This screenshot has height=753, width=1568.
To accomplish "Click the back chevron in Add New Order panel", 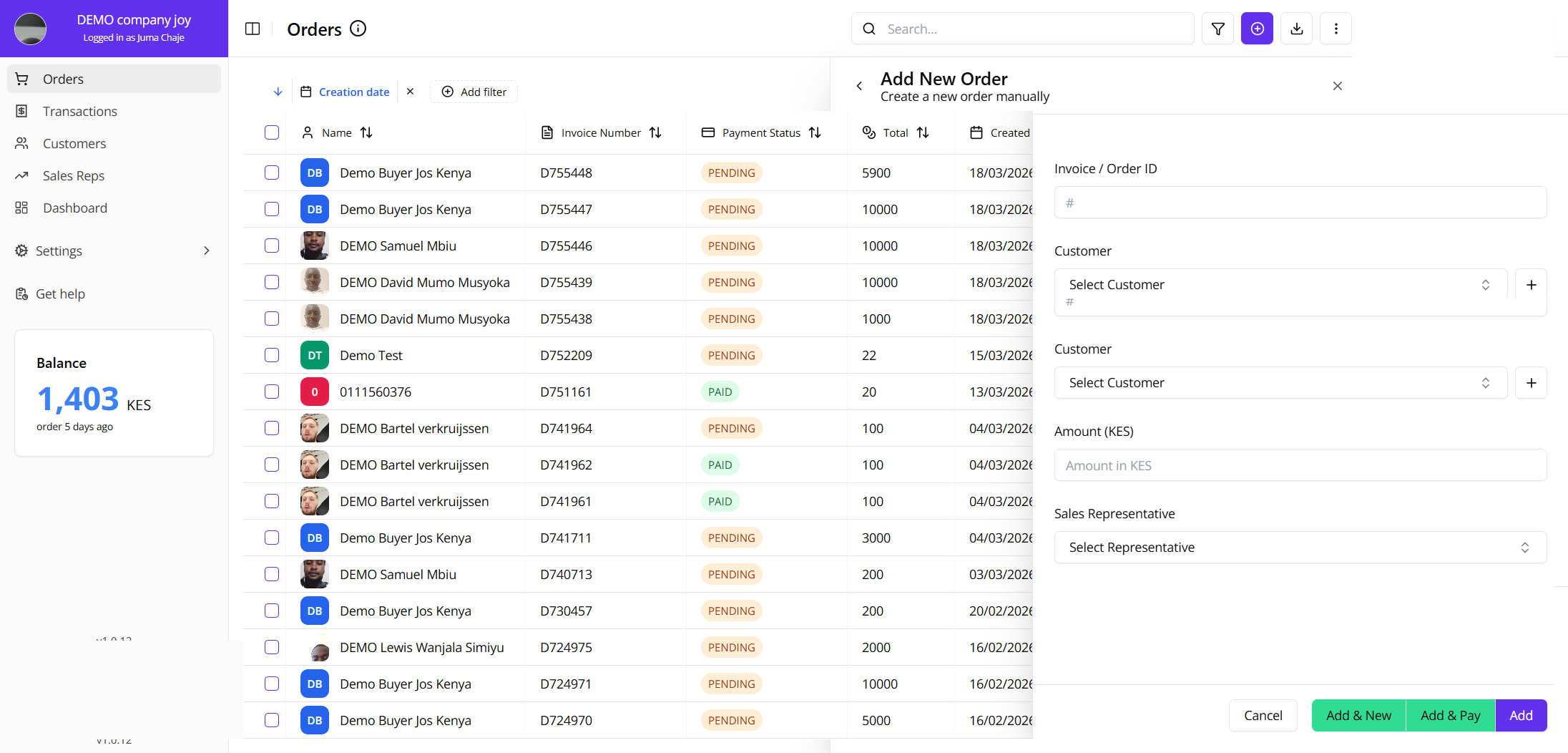I will click(859, 85).
